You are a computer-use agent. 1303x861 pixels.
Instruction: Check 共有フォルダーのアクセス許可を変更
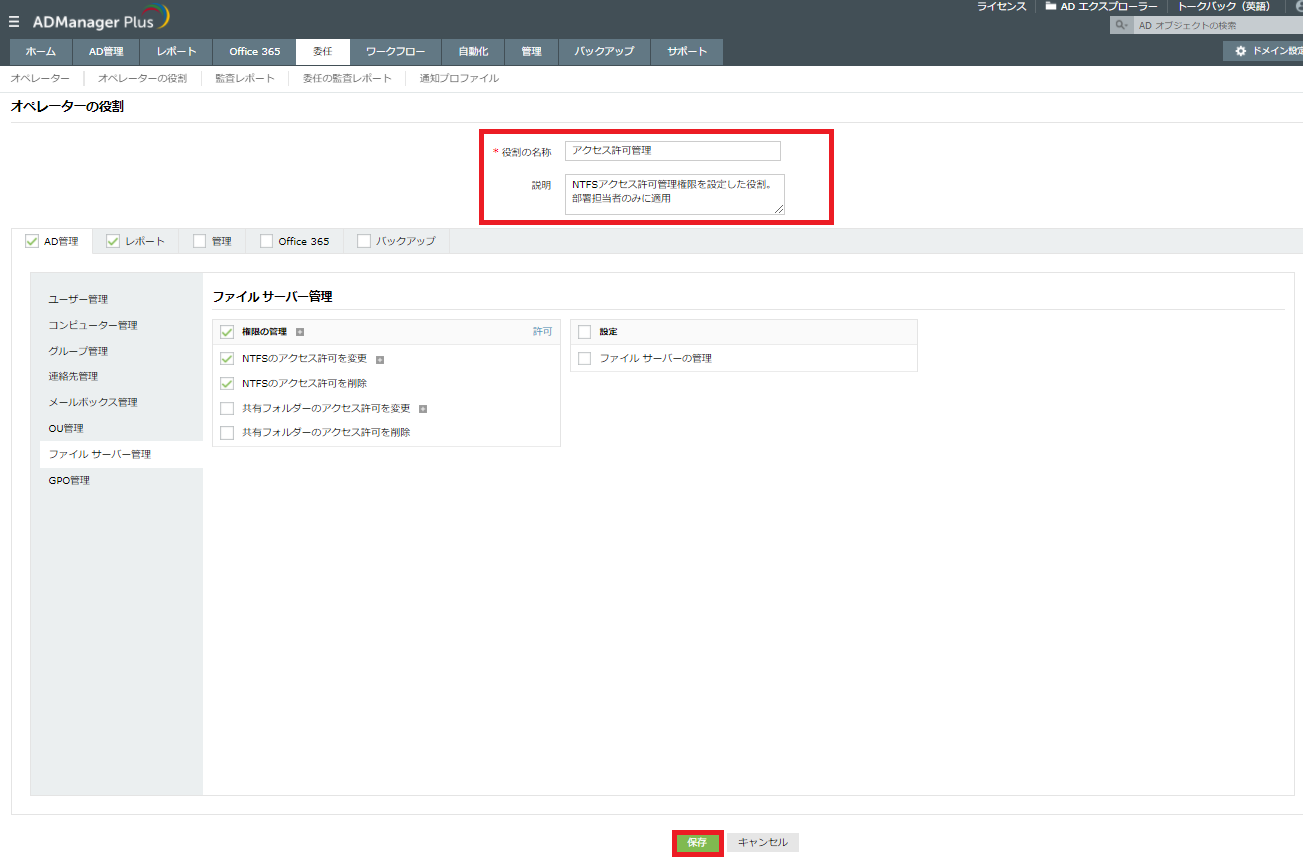point(226,408)
